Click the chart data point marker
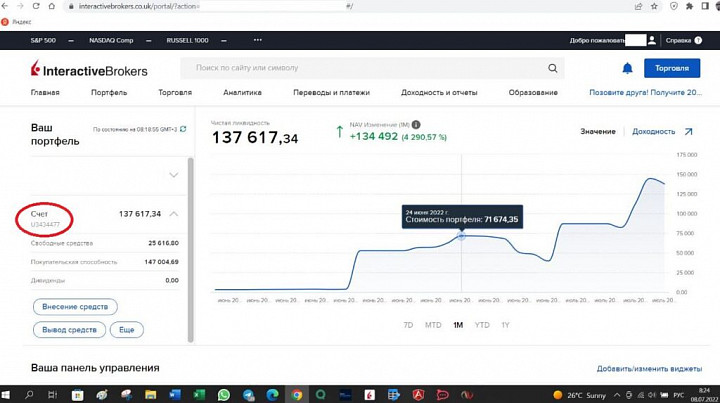720x403 pixels. 461,236
